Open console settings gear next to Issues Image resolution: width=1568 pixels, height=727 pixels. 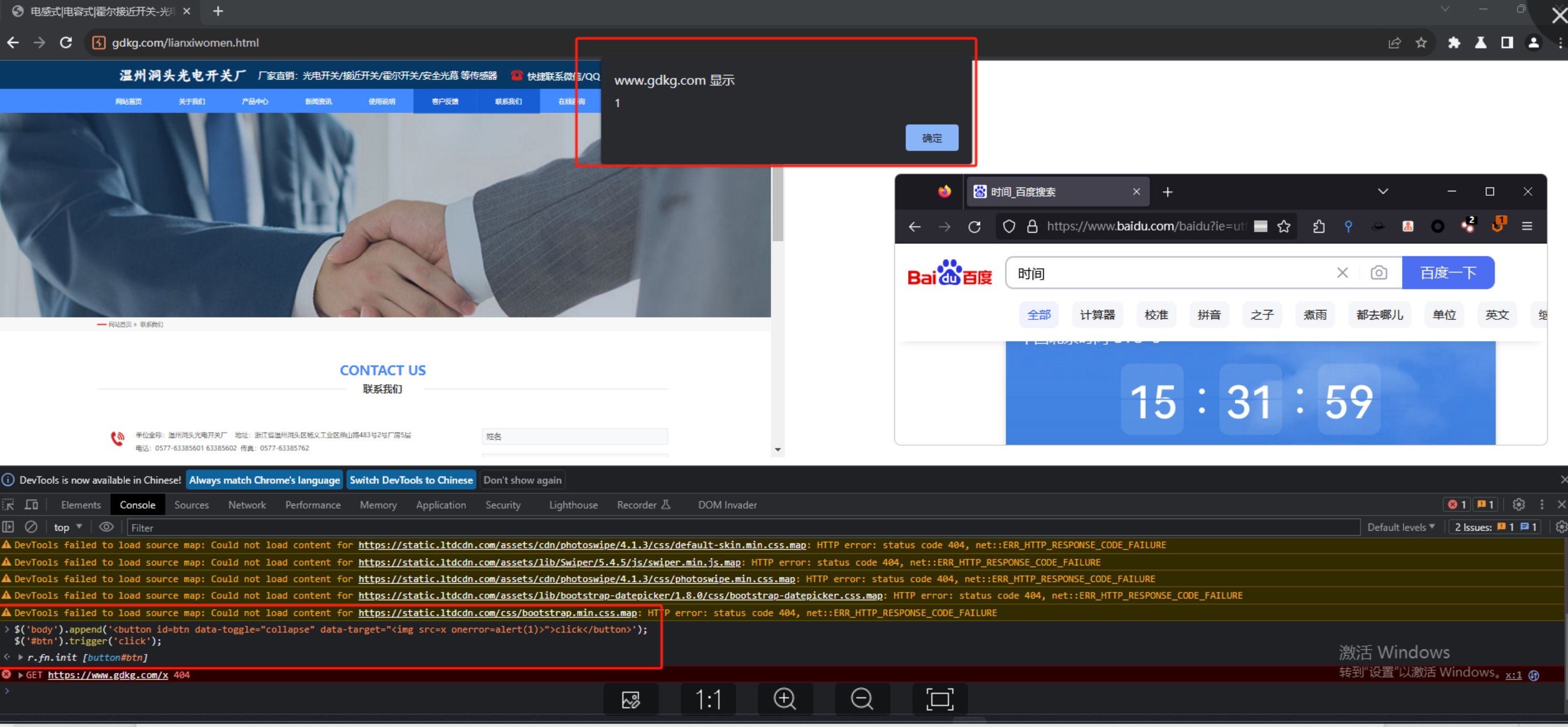pos(1561,527)
